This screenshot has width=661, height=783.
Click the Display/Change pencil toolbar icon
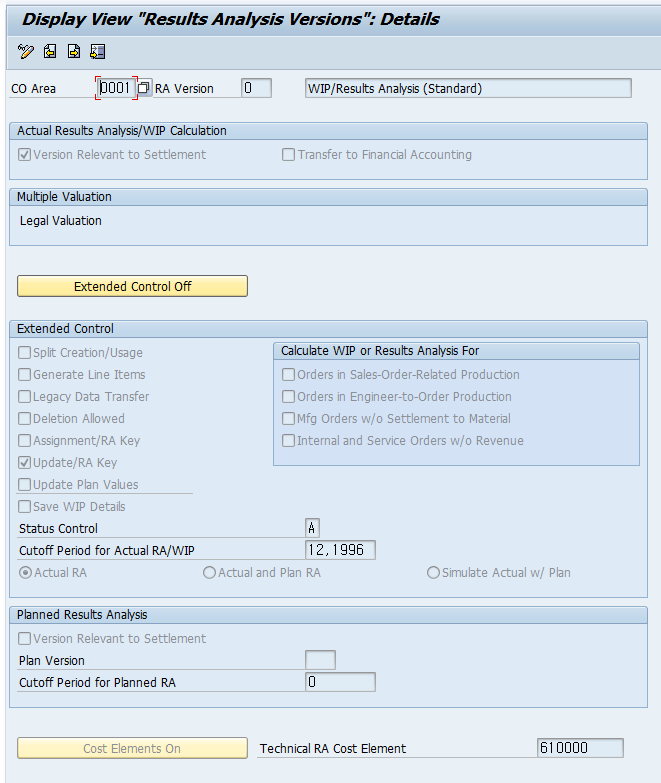pos(25,51)
